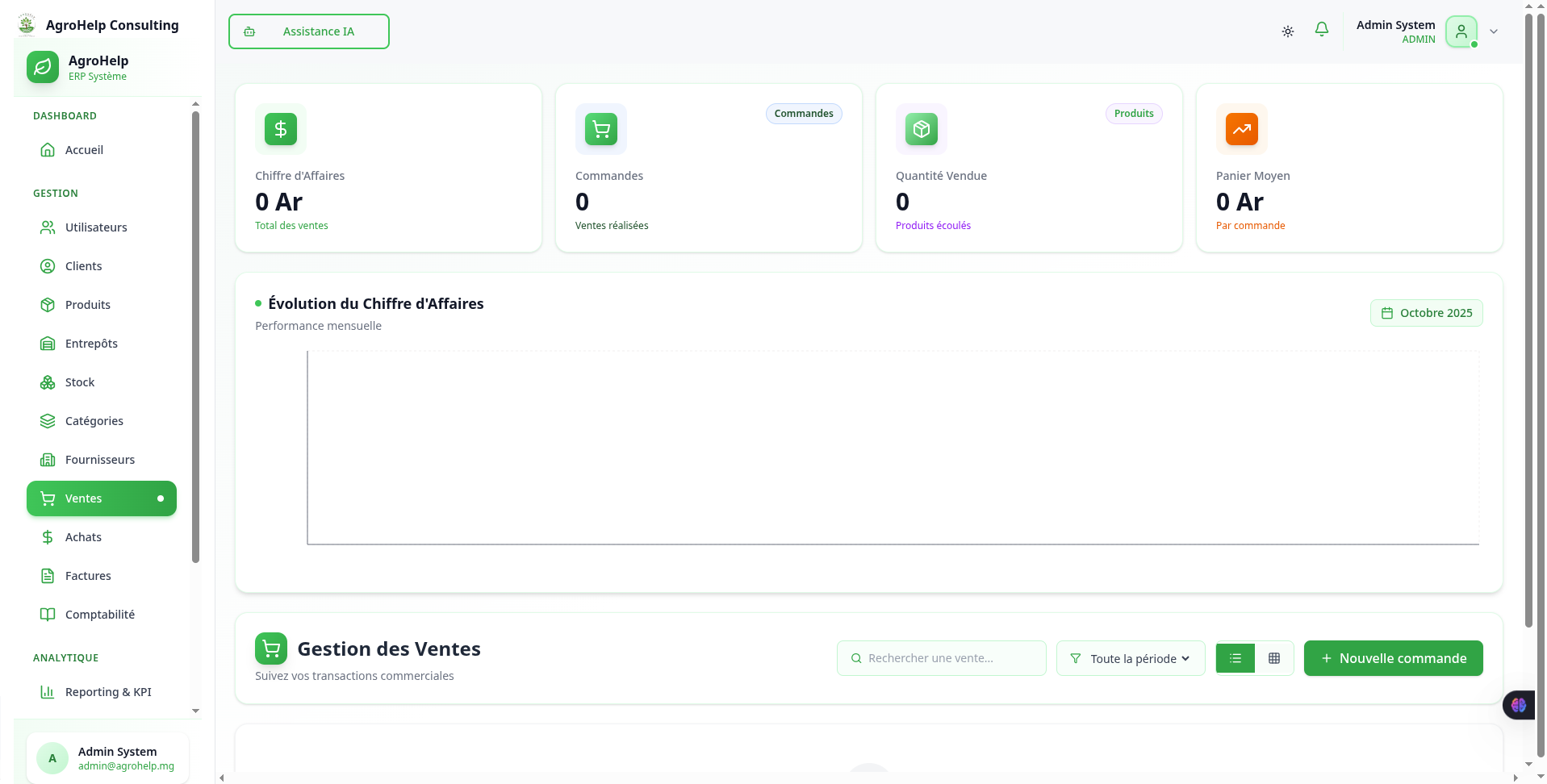This screenshot has width=1547, height=784.
Task: Open the Stock section
Action: click(x=78, y=382)
